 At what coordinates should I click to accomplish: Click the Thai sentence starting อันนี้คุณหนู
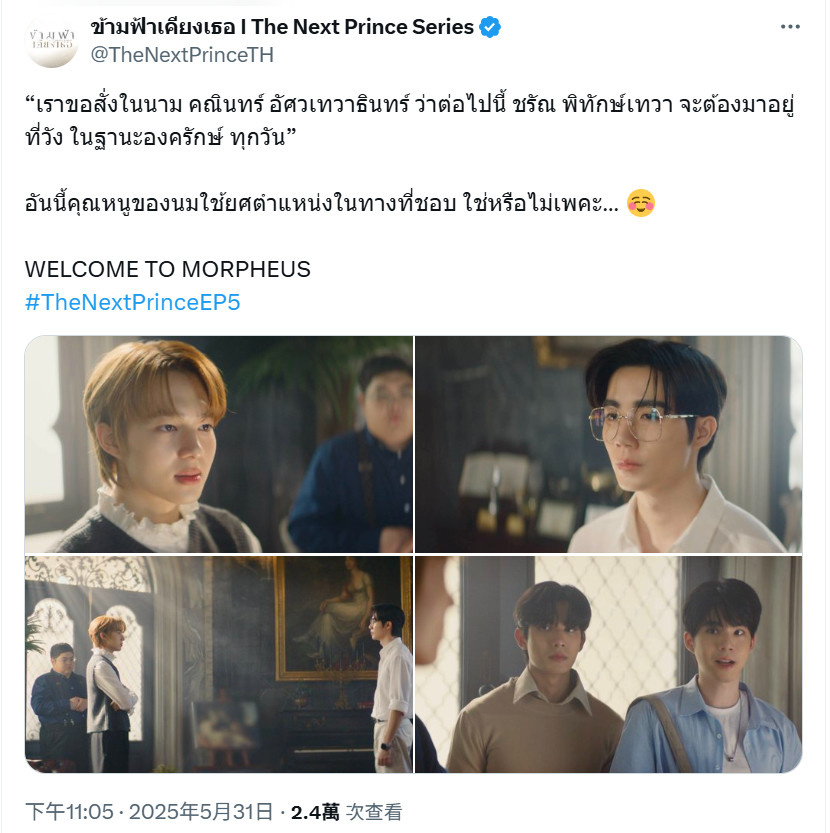[x=322, y=203]
